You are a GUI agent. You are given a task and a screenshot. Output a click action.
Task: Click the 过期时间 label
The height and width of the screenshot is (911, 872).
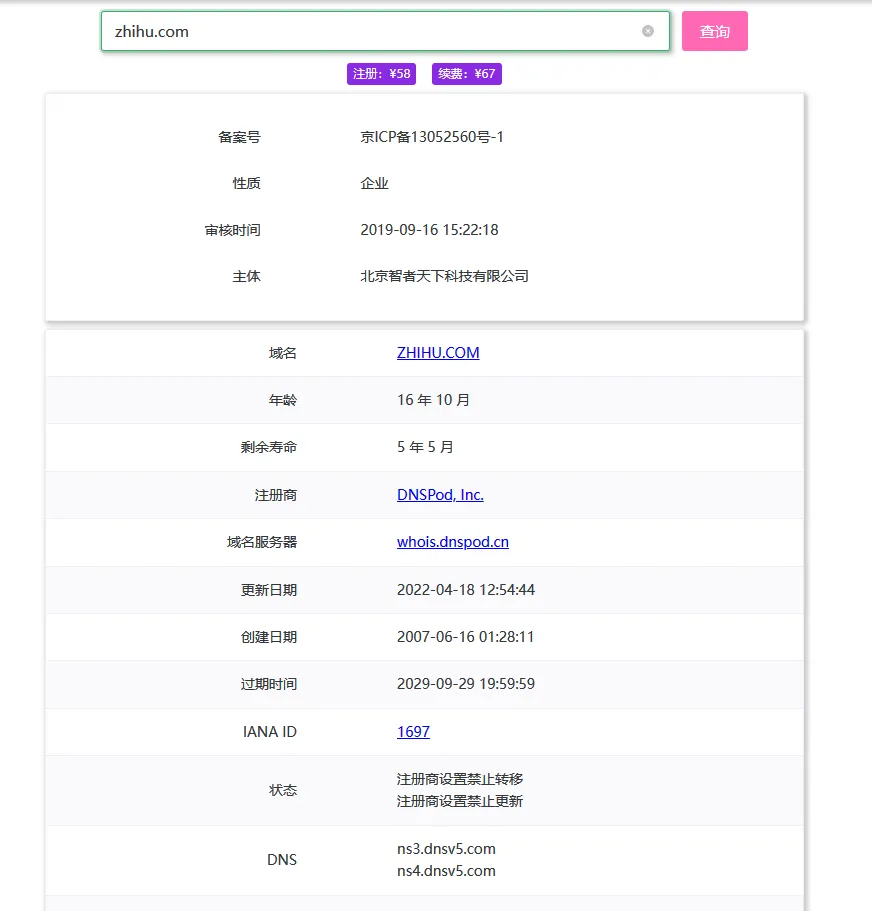(268, 684)
